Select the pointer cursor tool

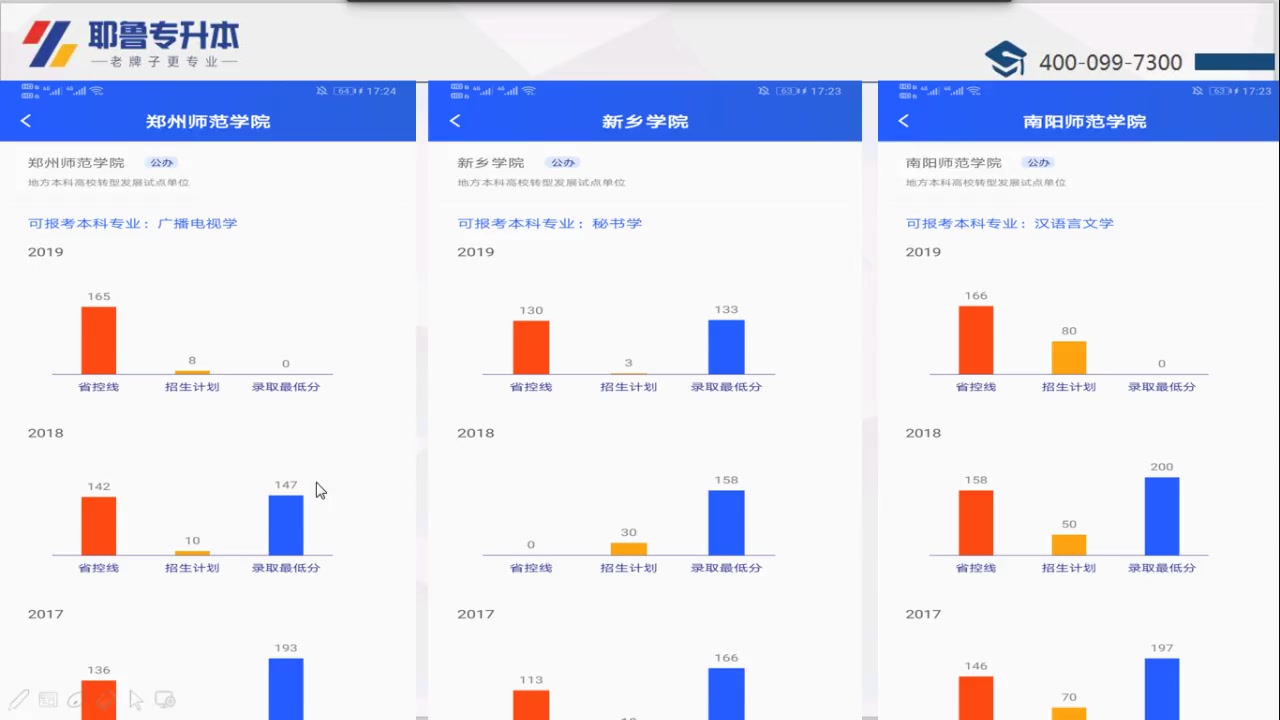point(136,700)
